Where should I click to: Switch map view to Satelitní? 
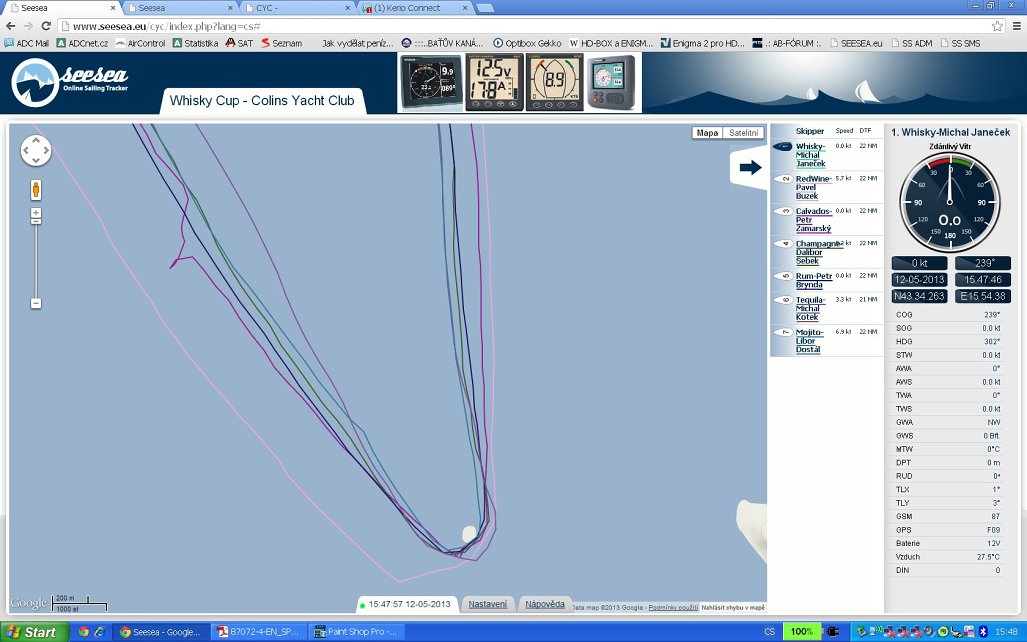pos(743,133)
